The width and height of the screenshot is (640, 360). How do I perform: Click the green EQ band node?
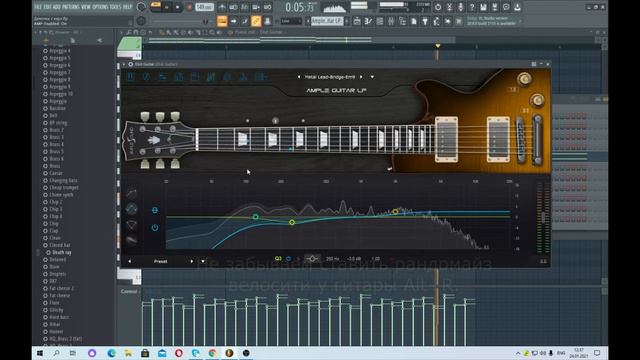256,217
